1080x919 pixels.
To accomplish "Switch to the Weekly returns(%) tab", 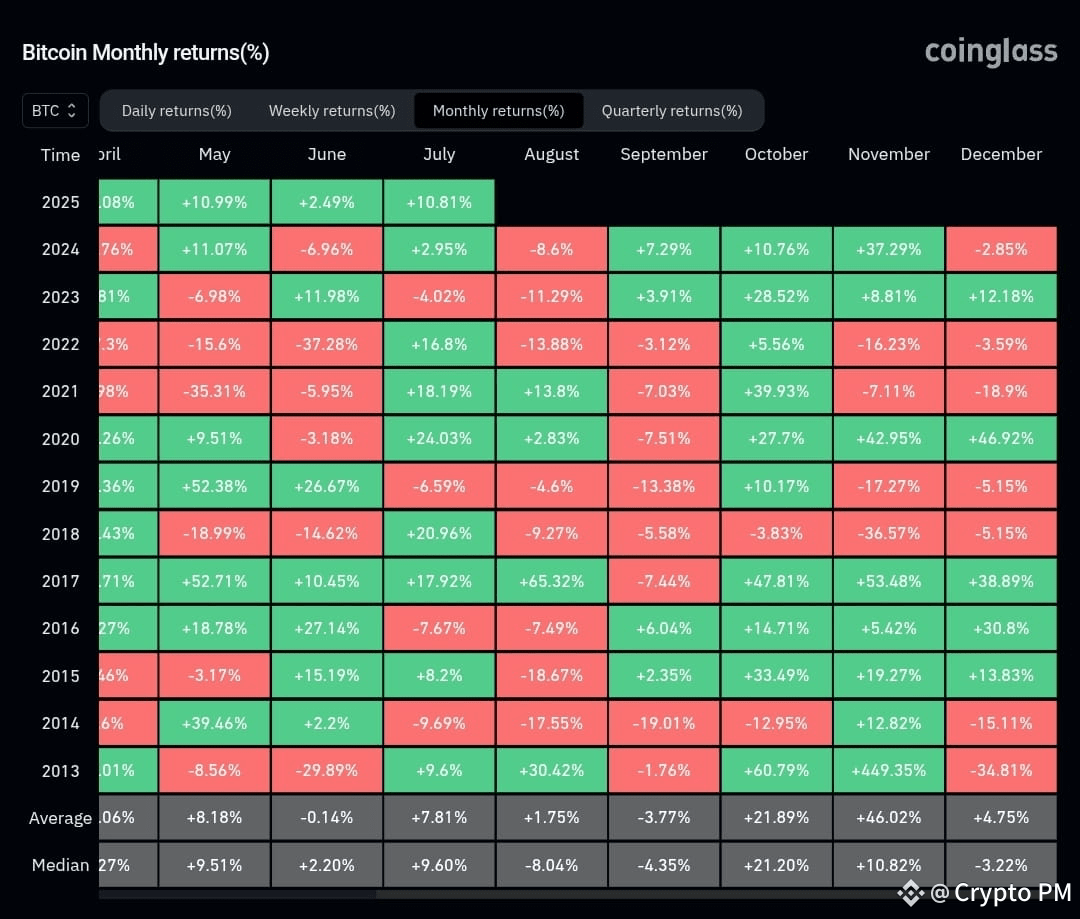I will pos(331,110).
